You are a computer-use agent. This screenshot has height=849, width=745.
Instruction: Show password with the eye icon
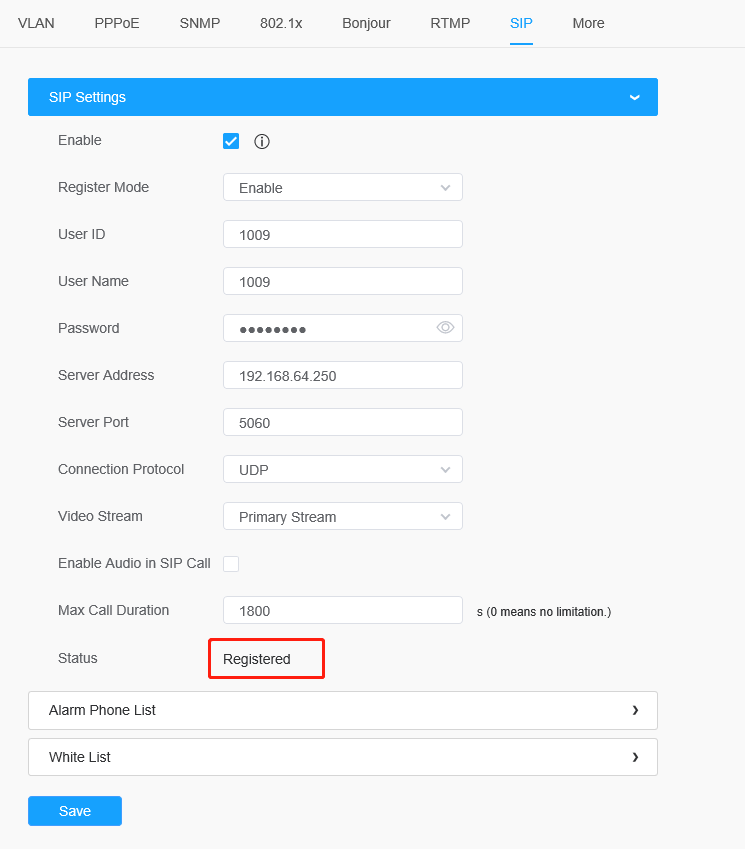445,328
